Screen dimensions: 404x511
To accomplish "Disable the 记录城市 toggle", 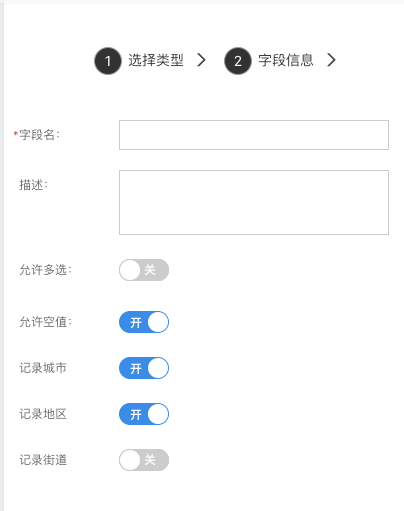I will click(x=144, y=368).
